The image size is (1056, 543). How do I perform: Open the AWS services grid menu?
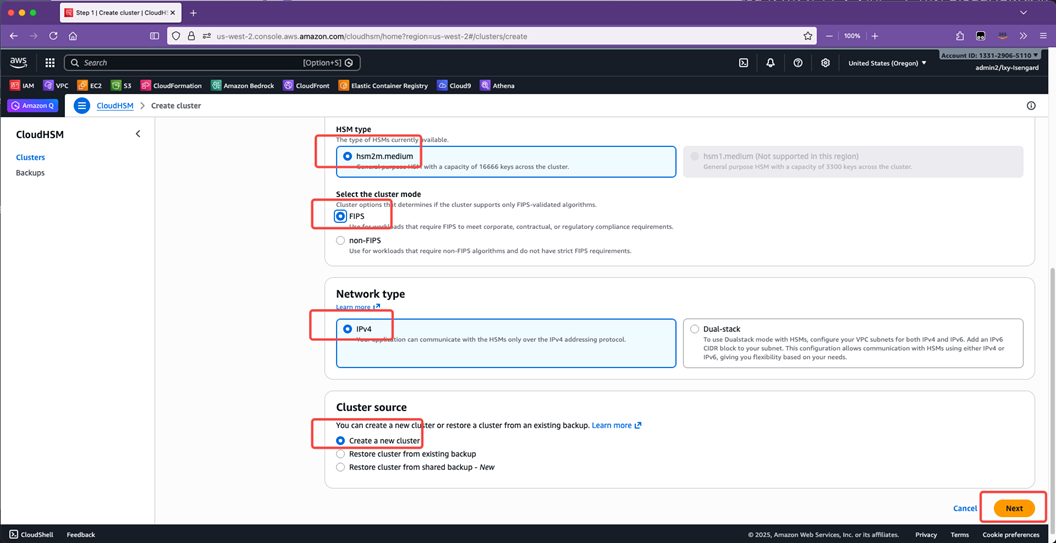(x=50, y=62)
